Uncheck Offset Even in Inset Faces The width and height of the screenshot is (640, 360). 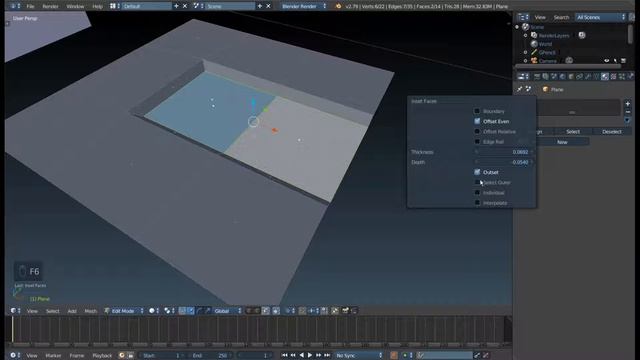pyautogui.click(x=477, y=121)
